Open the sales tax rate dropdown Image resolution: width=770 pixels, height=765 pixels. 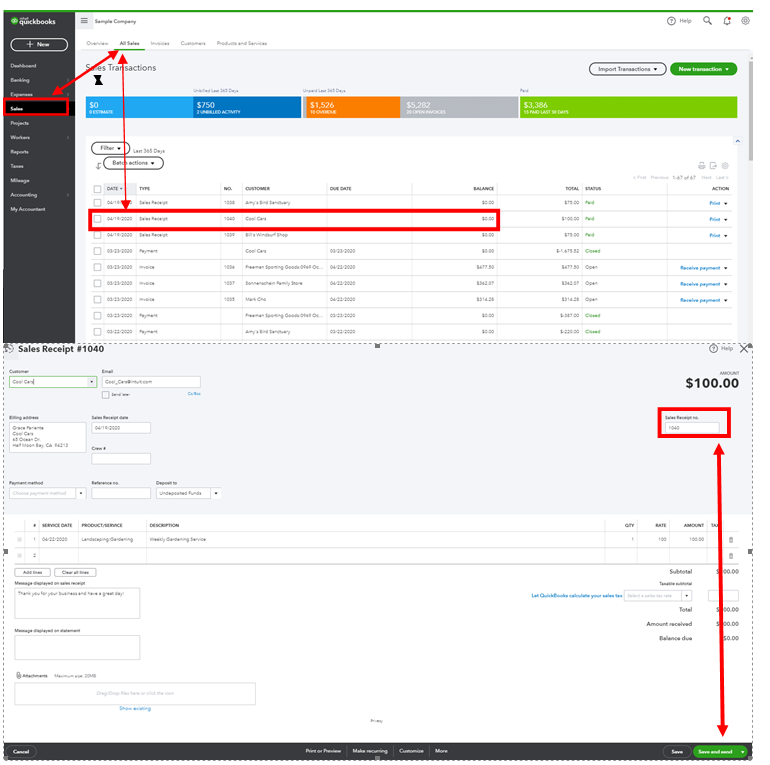(x=687, y=596)
